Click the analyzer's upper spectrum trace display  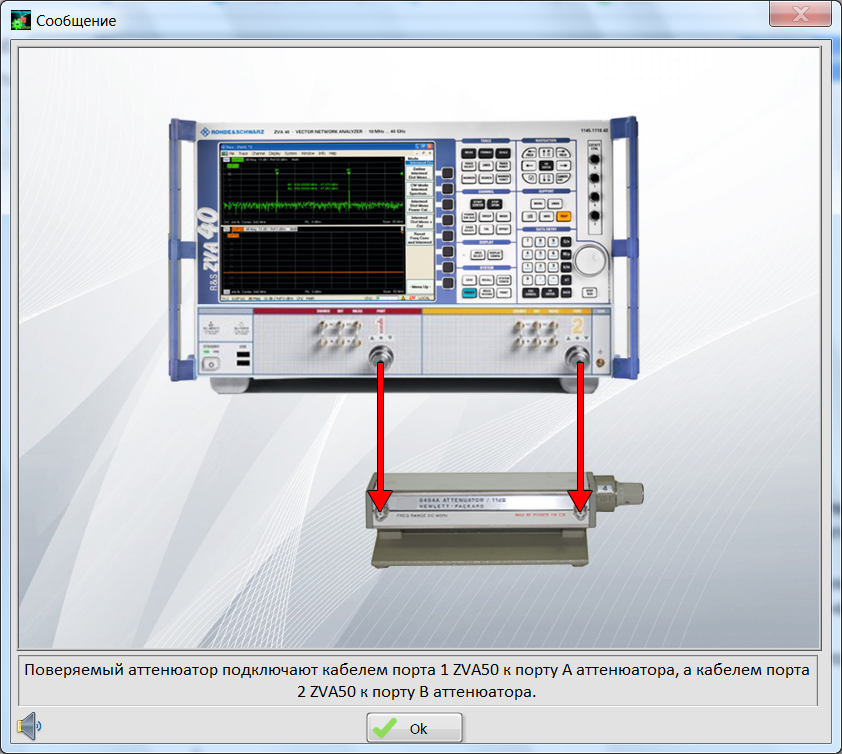[312, 187]
